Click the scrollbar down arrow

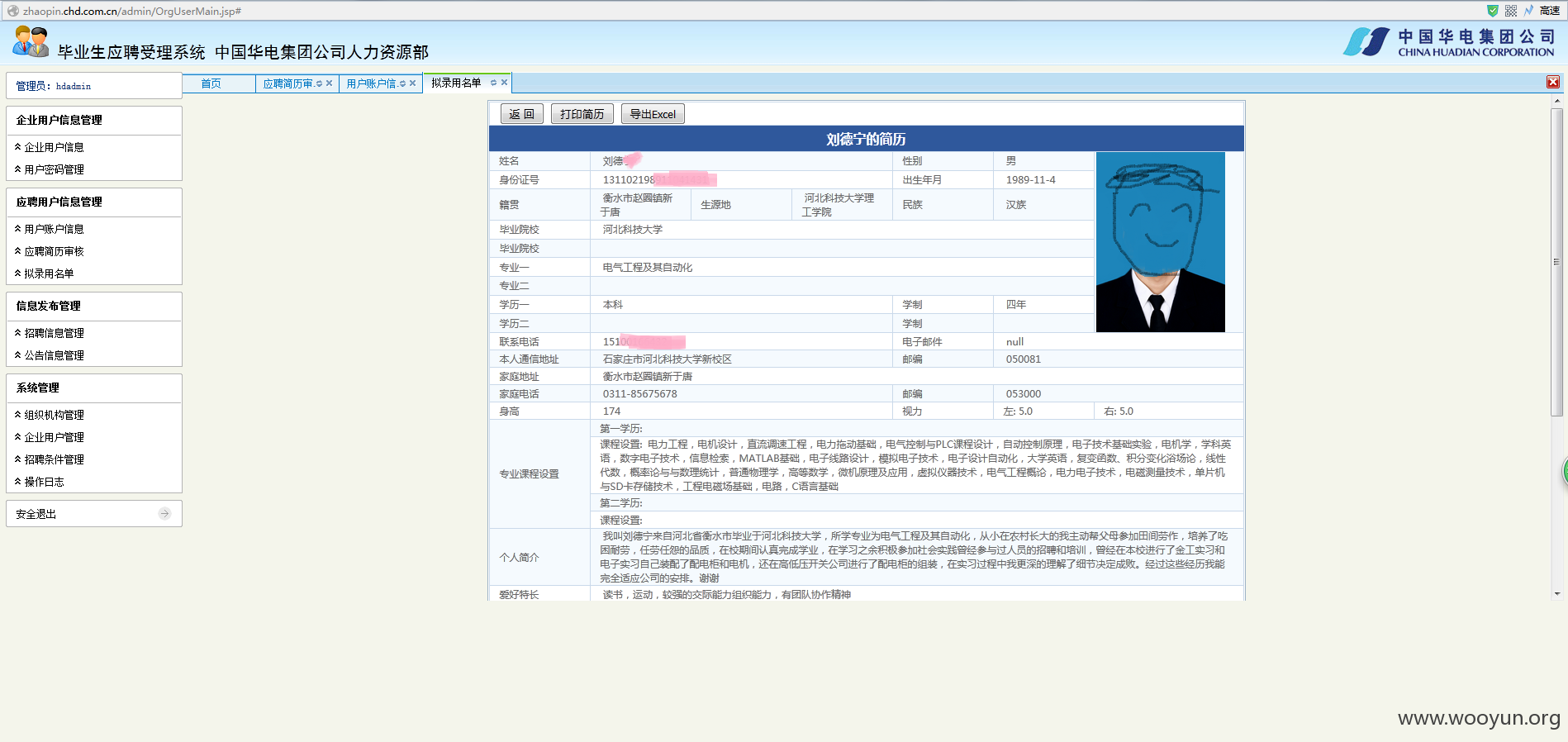coord(1557,593)
